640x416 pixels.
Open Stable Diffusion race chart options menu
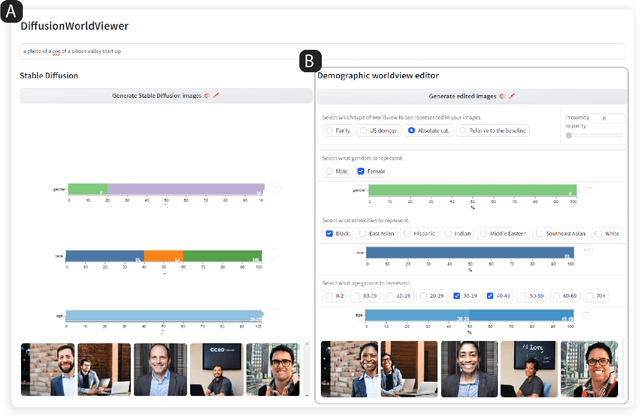[x=275, y=255]
